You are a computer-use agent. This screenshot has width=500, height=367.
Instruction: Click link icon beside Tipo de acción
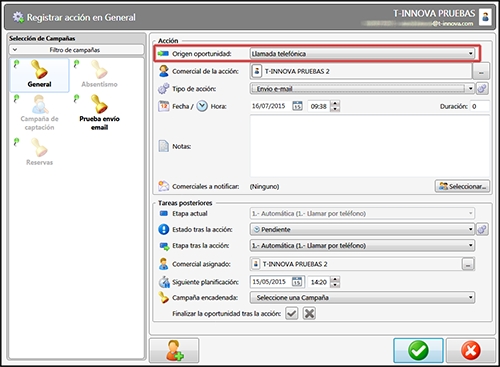[482, 89]
